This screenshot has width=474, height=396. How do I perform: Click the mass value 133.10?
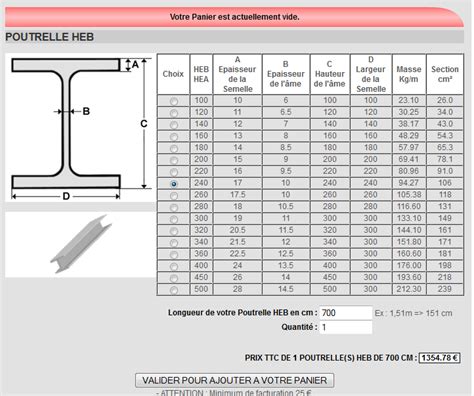[409, 218]
